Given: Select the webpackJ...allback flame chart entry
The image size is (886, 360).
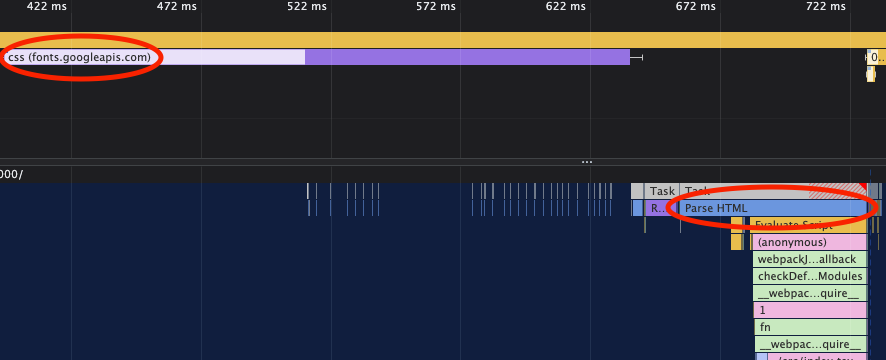Looking at the screenshot, I should click(x=810, y=259).
